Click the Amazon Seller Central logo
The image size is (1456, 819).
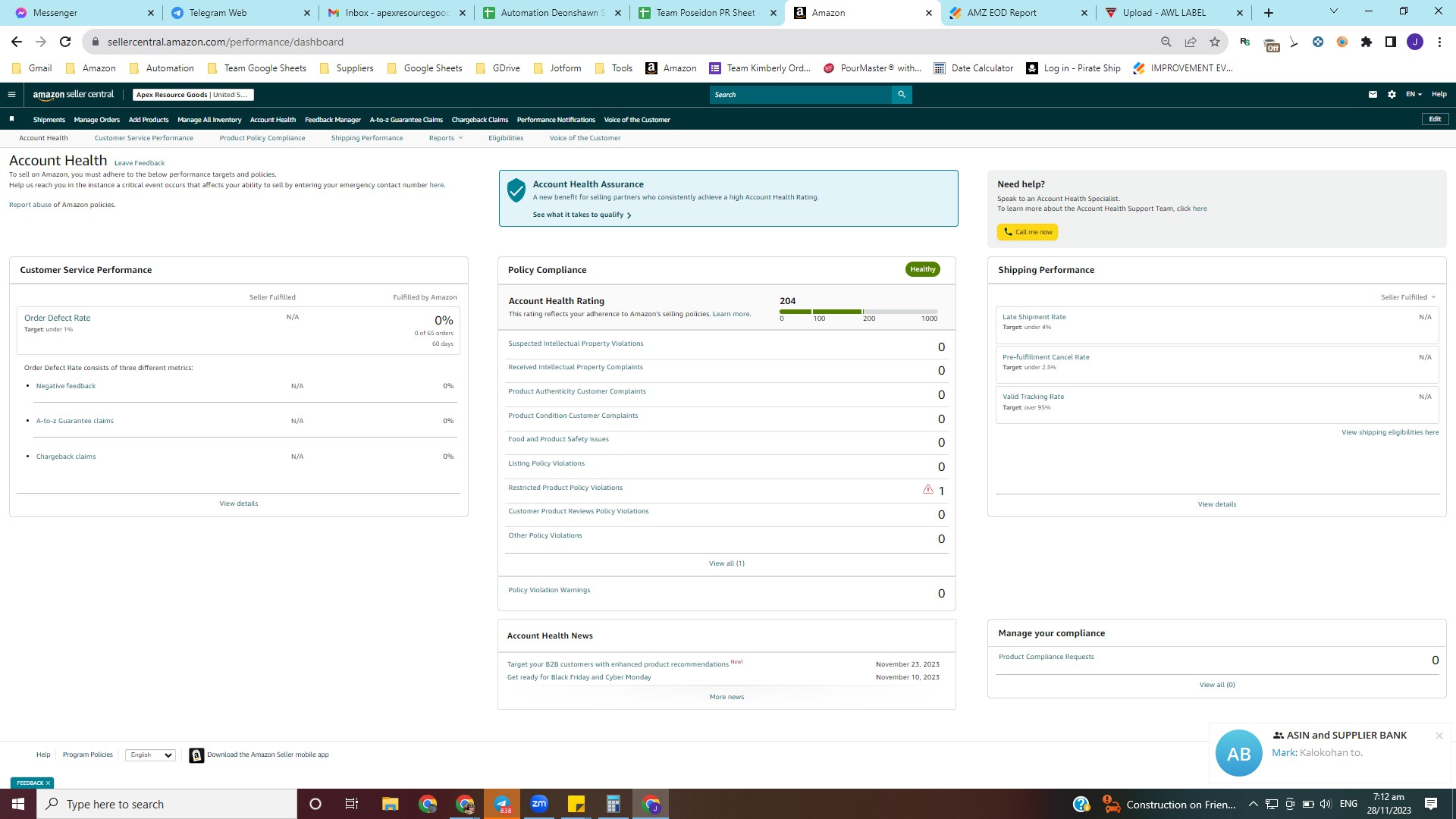coord(74,95)
